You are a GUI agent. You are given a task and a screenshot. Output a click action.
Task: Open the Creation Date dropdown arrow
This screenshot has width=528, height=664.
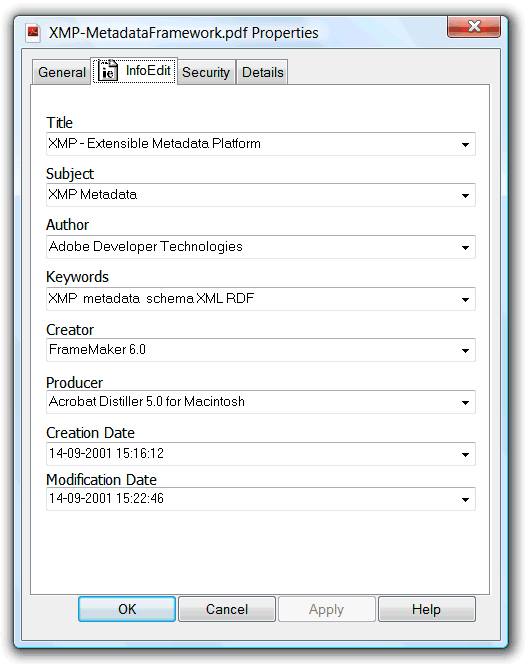pyautogui.click(x=465, y=455)
